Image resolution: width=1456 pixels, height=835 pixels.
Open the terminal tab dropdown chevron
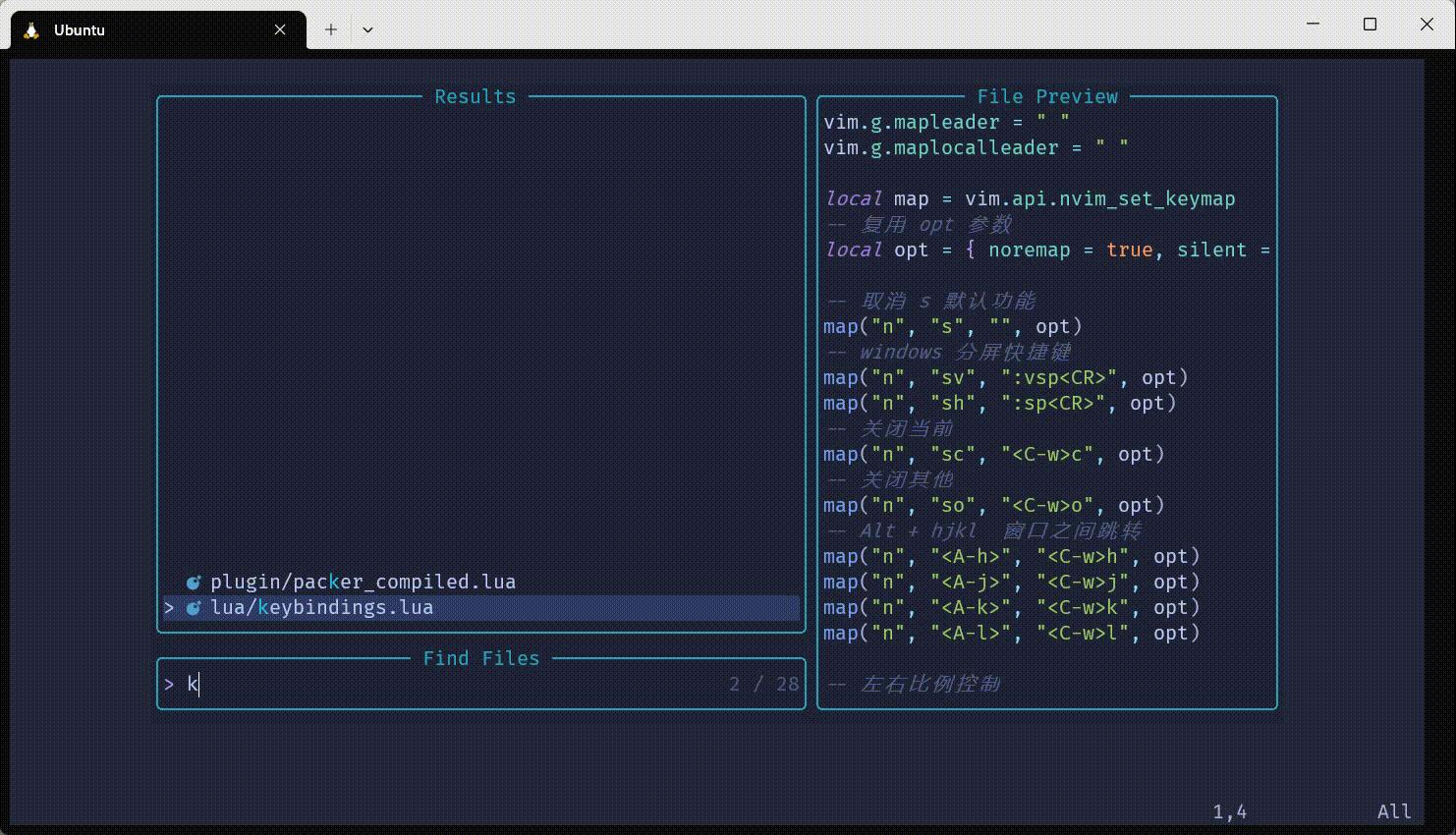[x=367, y=29]
